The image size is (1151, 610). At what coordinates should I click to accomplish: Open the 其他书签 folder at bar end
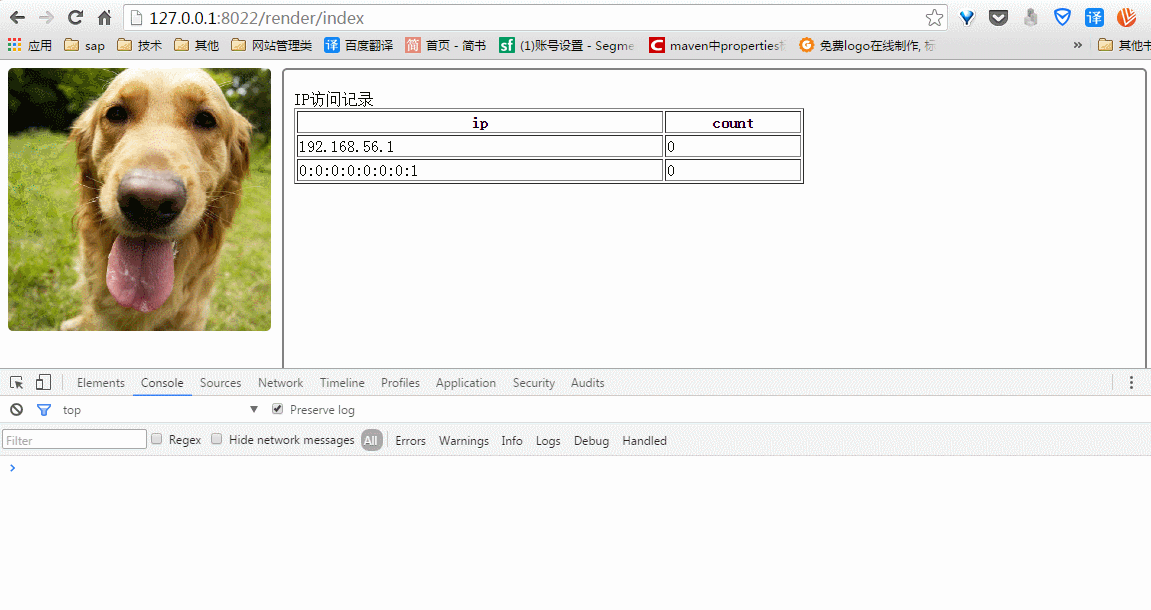pyautogui.click(x=1124, y=46)
